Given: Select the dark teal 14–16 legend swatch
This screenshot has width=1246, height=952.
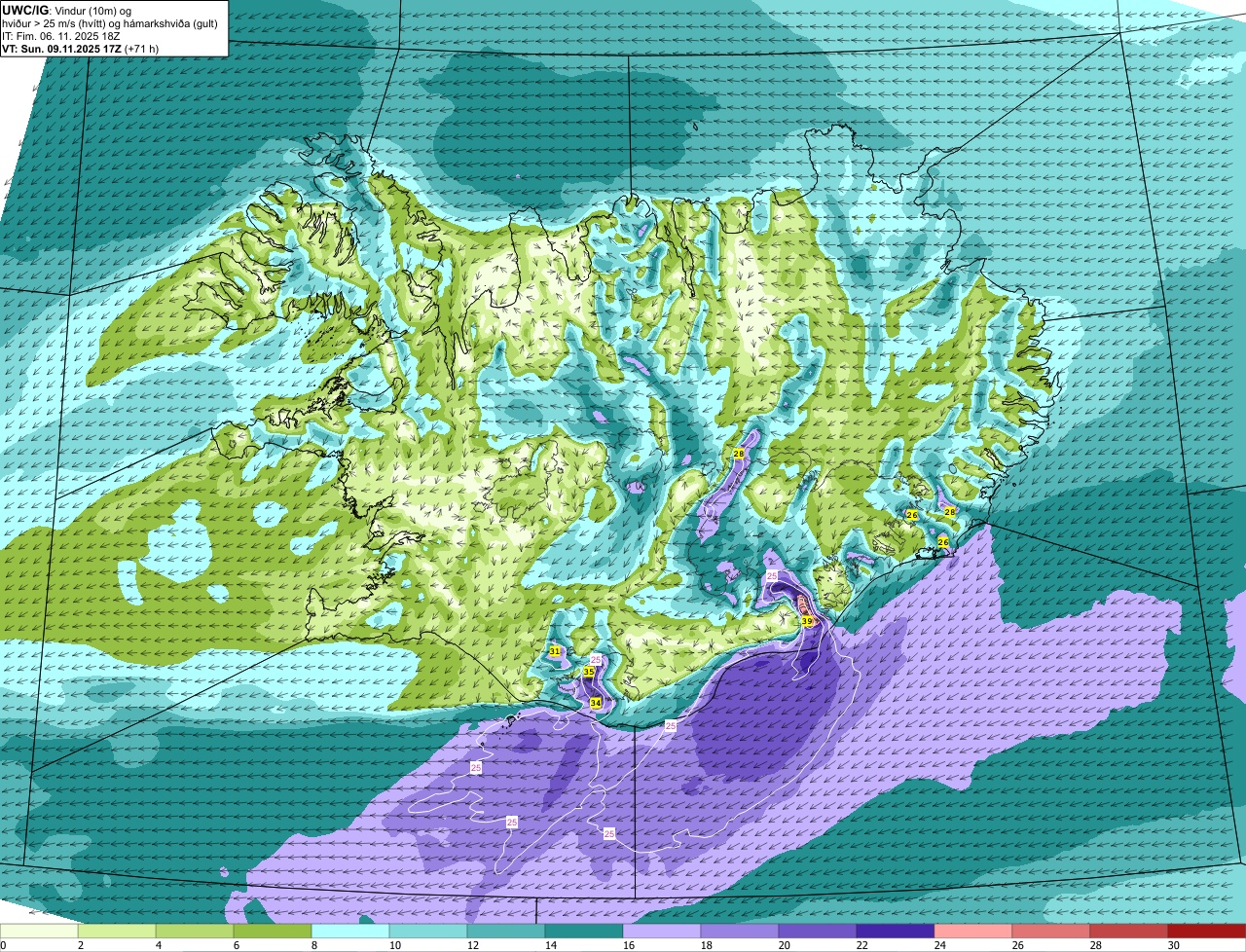Looking at the screenshot, I should click(584, 932).
